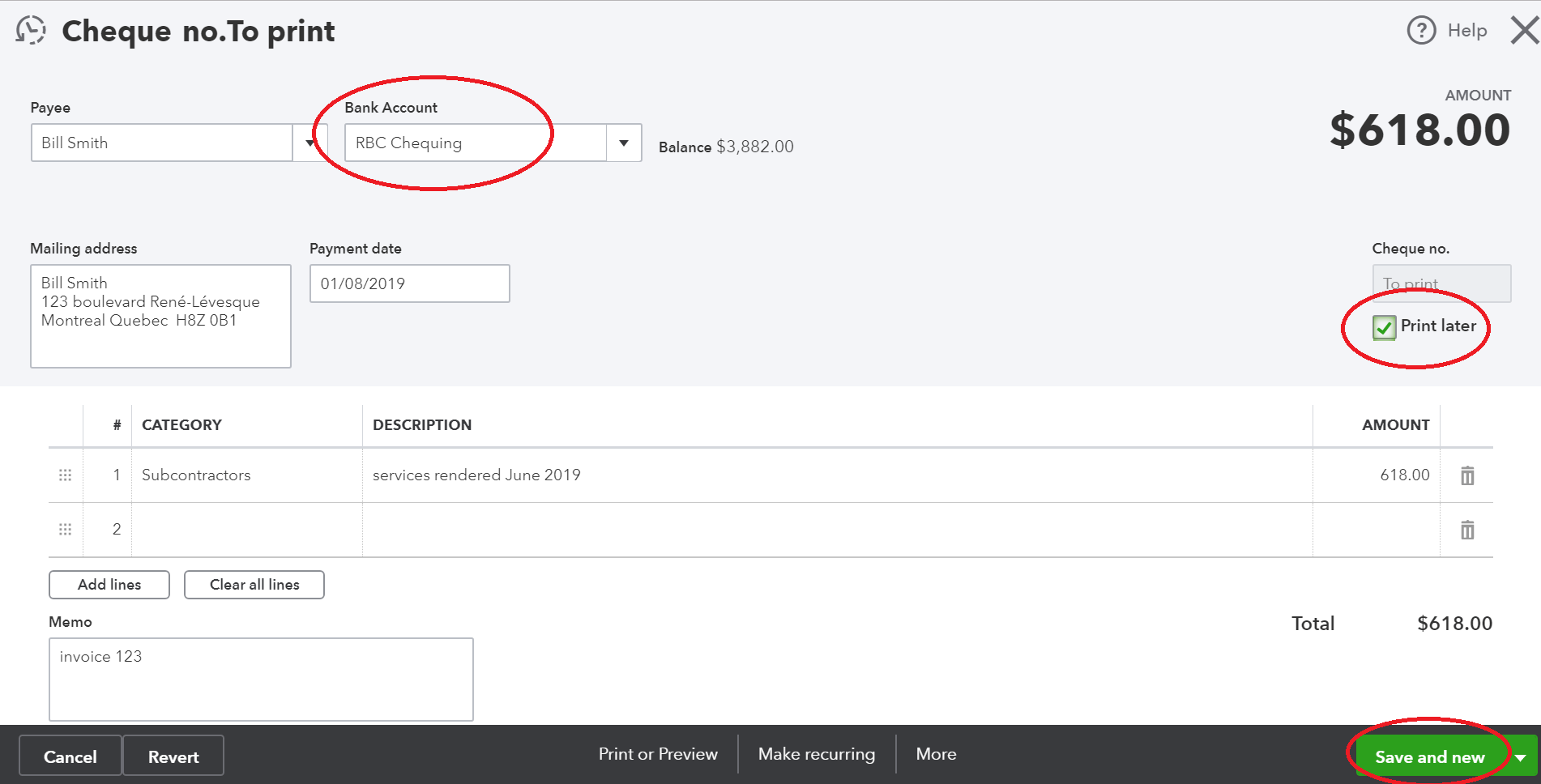Click into the Payment date field
This screenshot has width=1541, height=784.
tap(409, 283)
